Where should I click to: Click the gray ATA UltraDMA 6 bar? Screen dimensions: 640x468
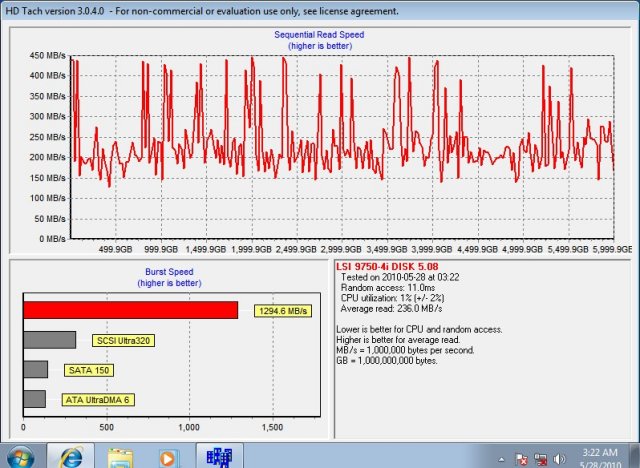click(x=34, y=399)
